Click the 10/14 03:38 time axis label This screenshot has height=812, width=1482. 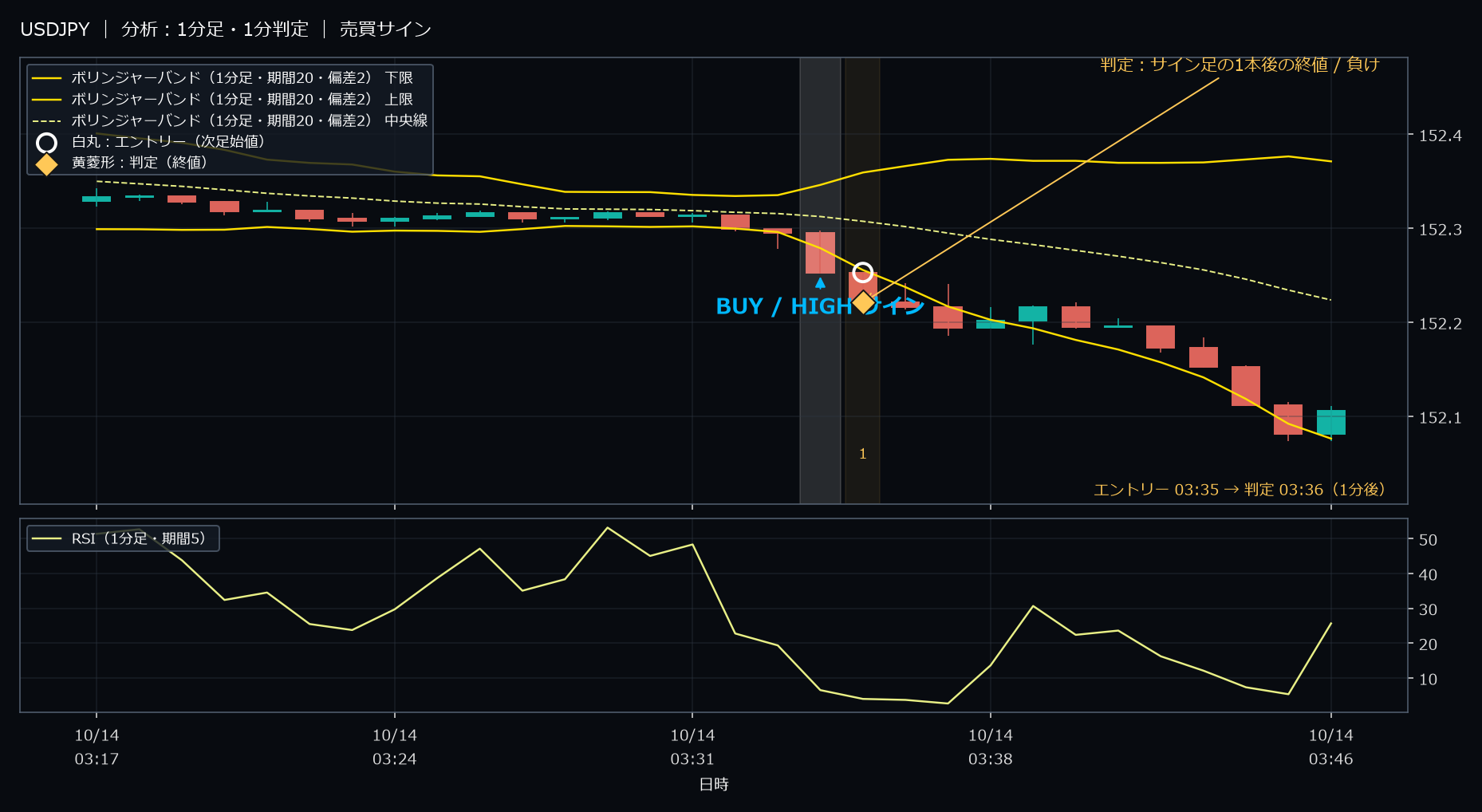pos(991,747)
